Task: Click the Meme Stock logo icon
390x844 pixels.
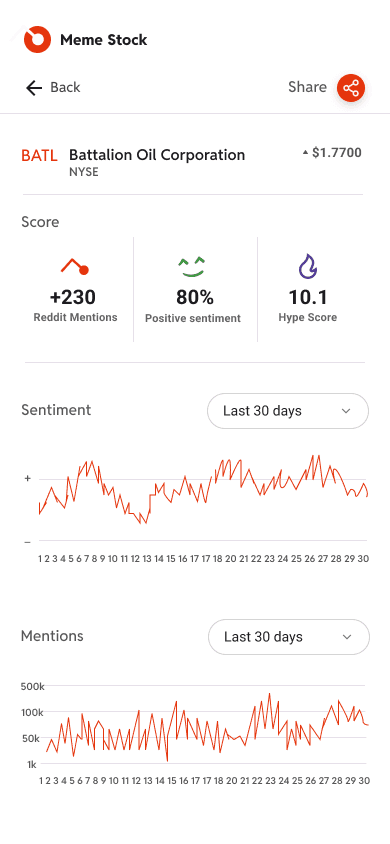Action: tap(38, 39)
